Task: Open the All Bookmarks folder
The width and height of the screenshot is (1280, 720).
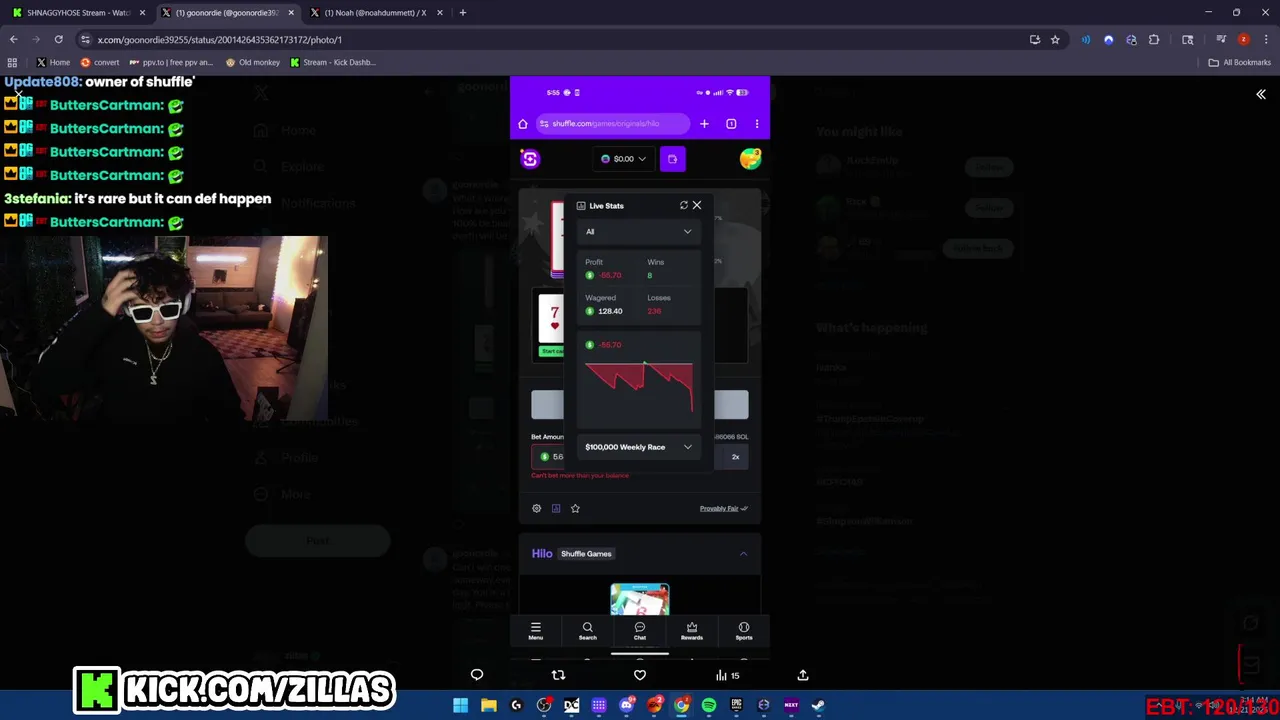Action: click(x=1239, y=62)
